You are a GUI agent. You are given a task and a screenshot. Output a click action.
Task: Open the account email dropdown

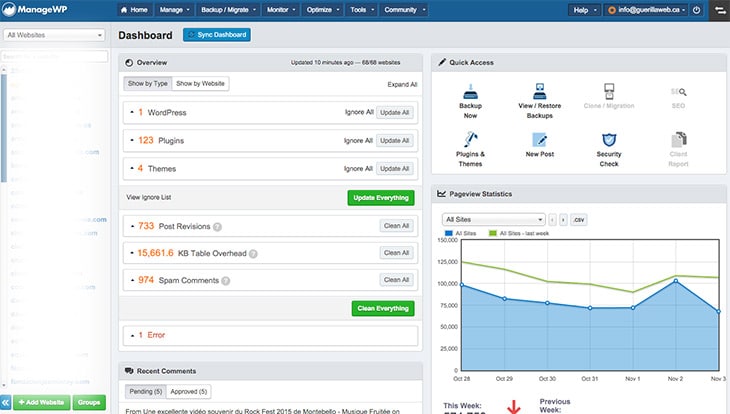coord(647,10)
